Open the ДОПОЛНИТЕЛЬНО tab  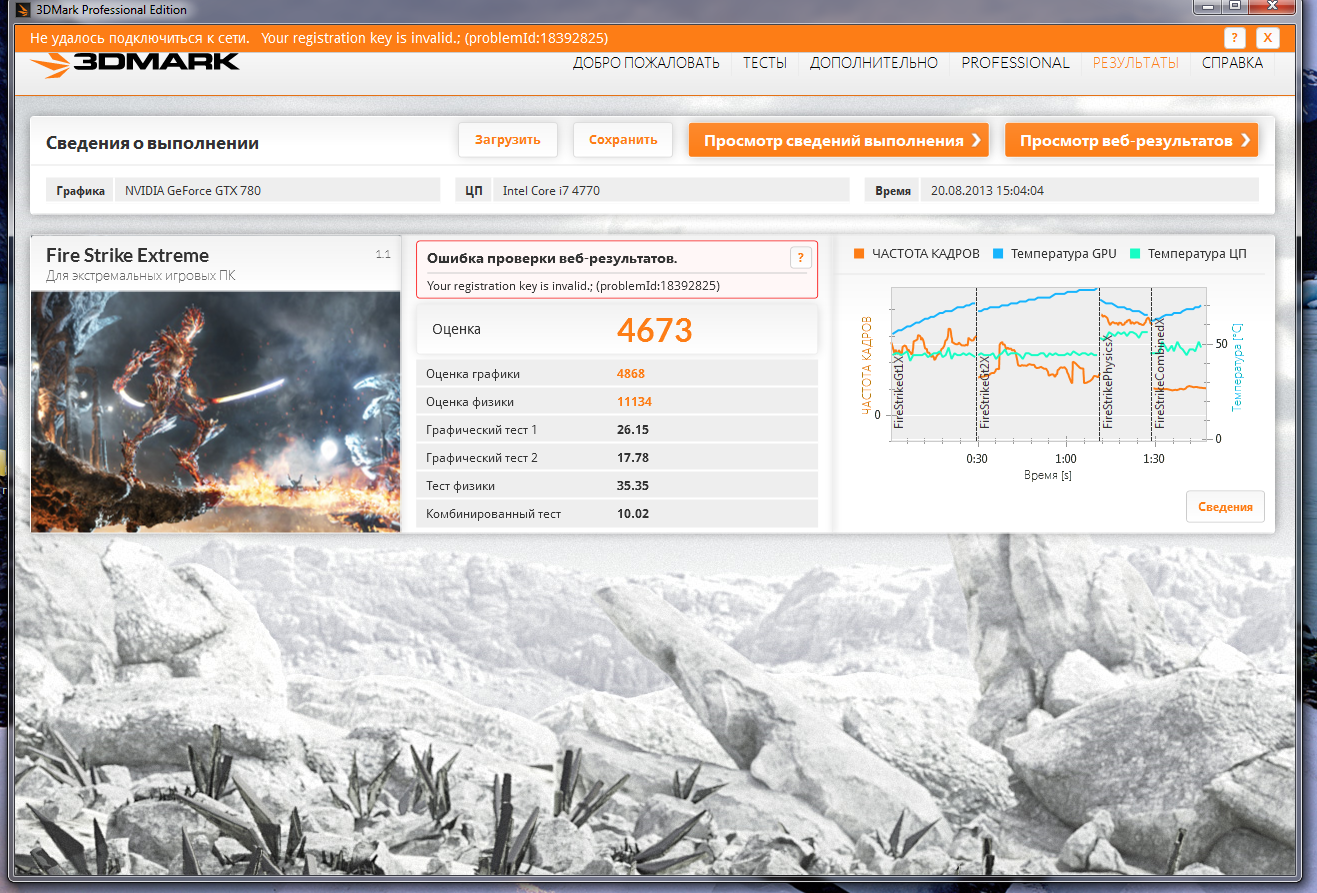[x=874, y=63]
